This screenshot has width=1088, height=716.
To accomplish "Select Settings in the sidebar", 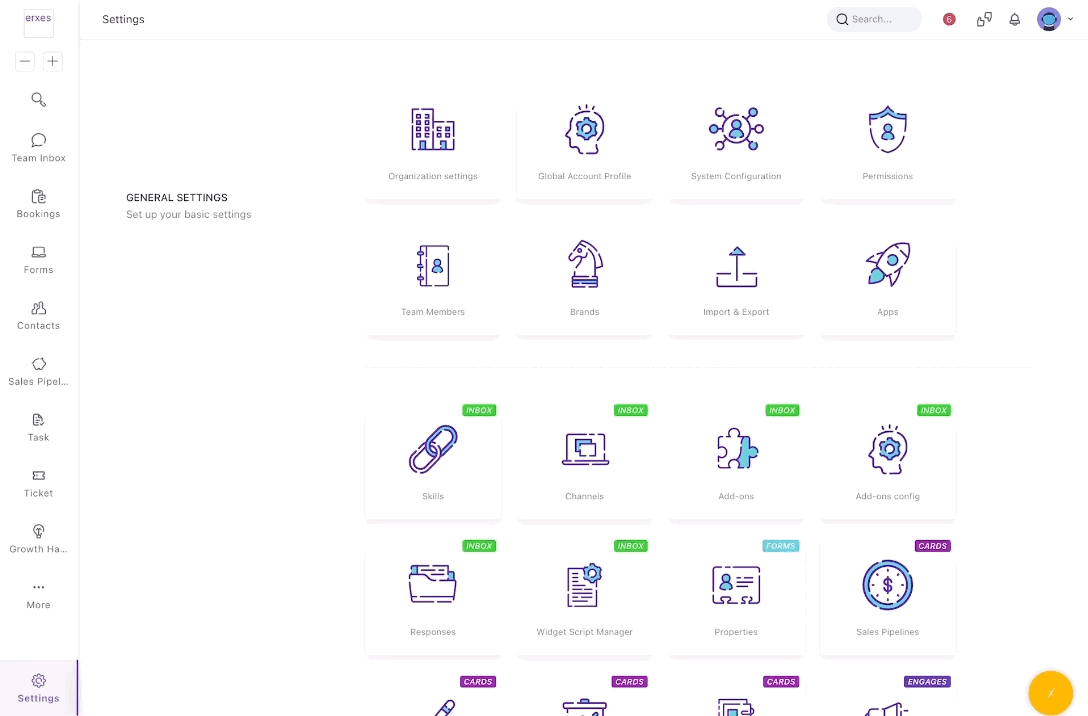I will pyautogui.click(x=39, y=688).
